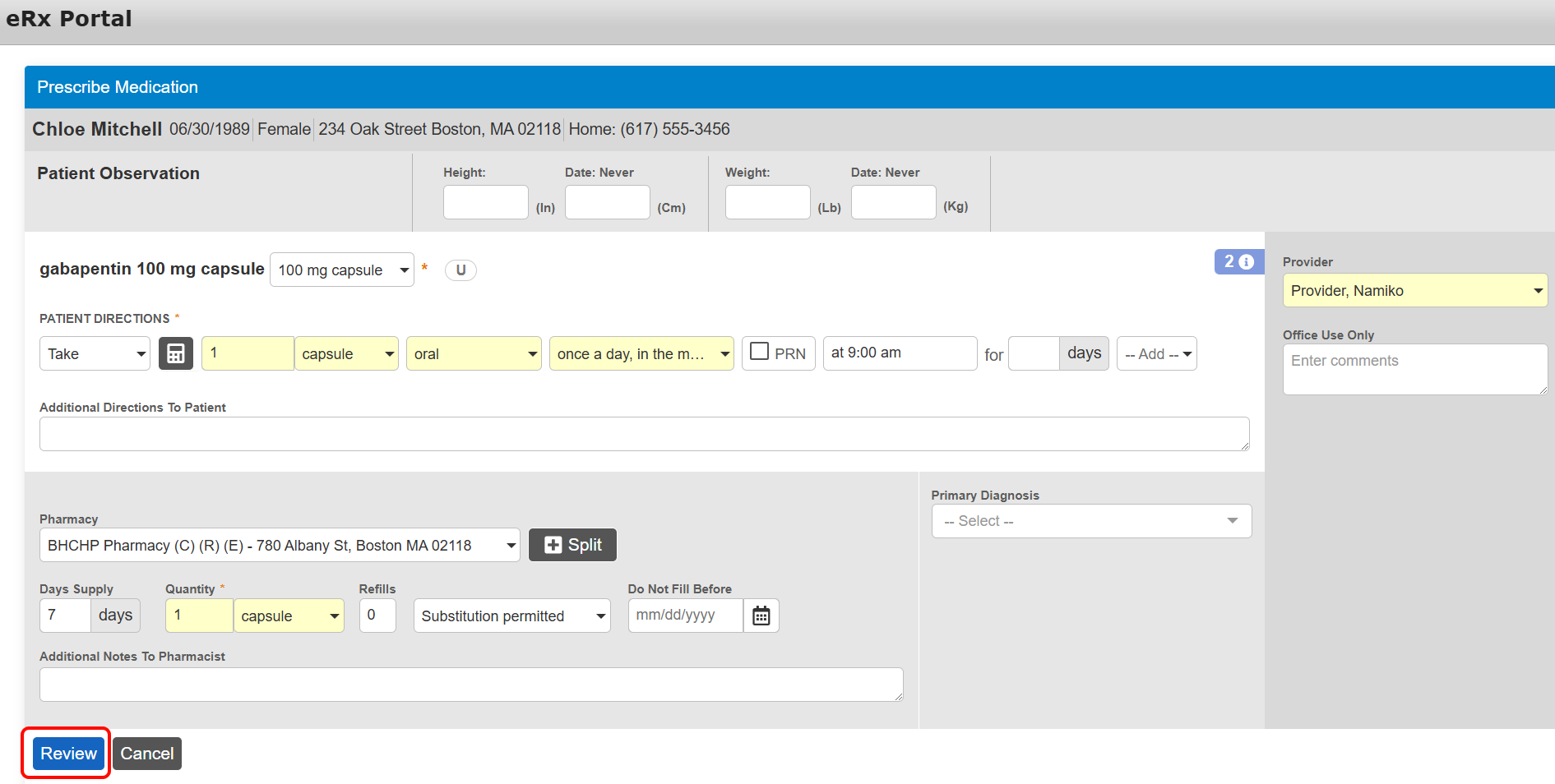1555x784 pixels.
Task: Click the U unit indicator badge
Action: click(460, 270)
